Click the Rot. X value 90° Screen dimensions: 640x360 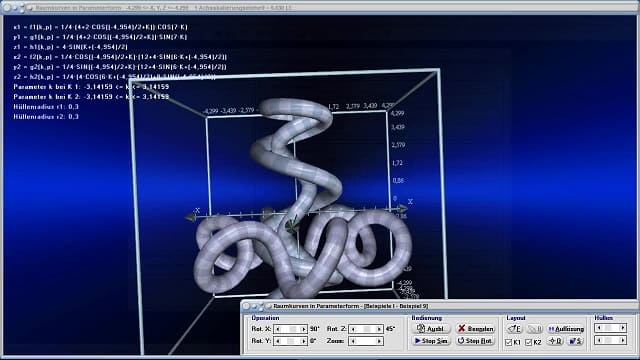coord(314,329)
